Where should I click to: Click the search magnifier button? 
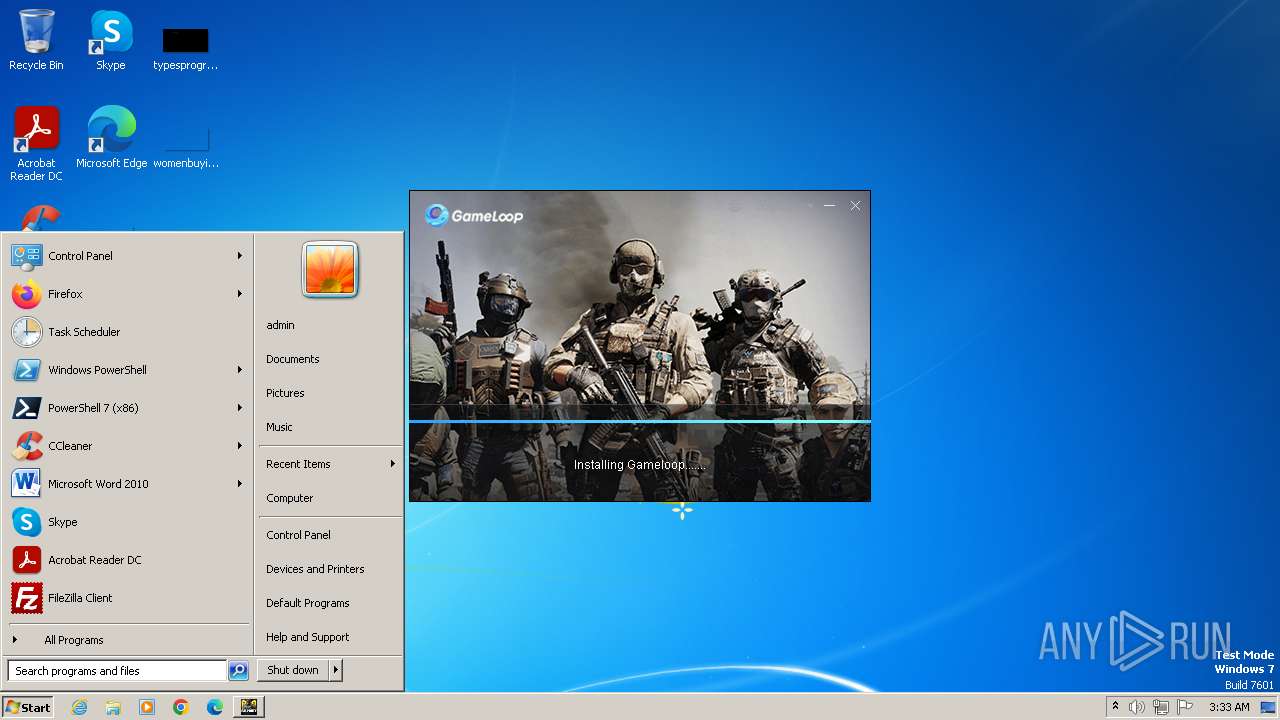point(238,671)
